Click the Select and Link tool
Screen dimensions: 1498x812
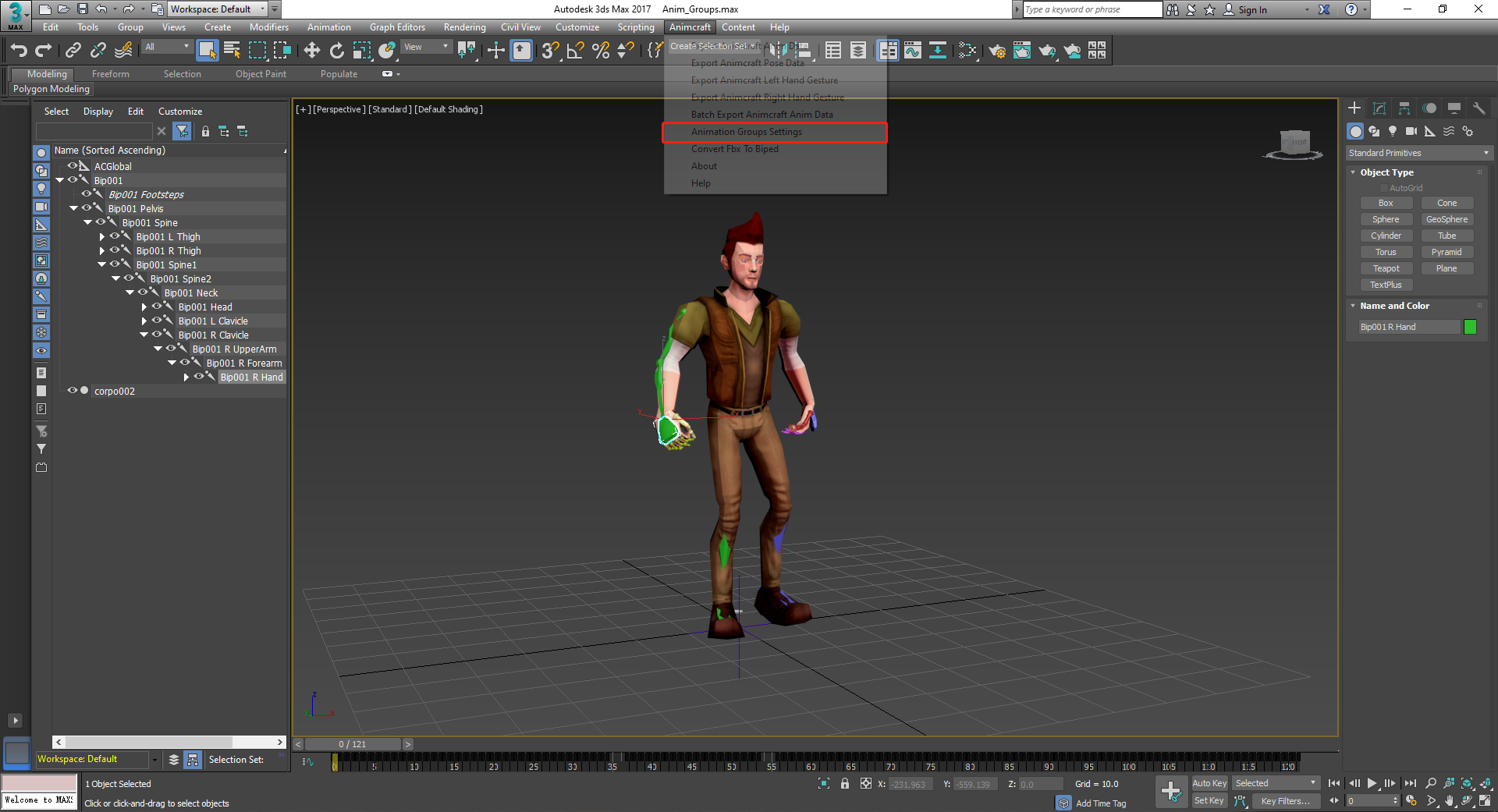point(73,51)
